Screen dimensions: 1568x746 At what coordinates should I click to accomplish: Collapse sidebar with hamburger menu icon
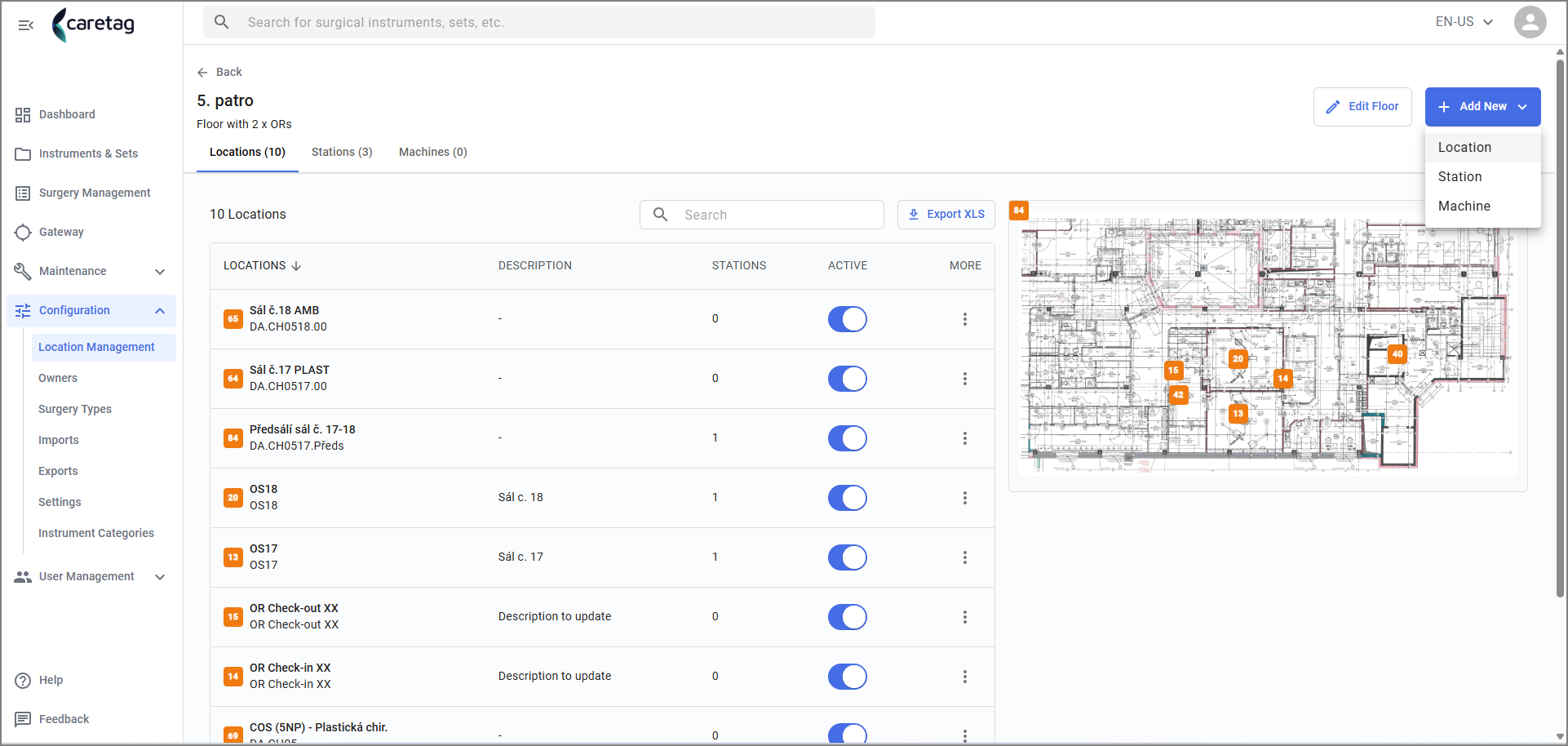25,24
